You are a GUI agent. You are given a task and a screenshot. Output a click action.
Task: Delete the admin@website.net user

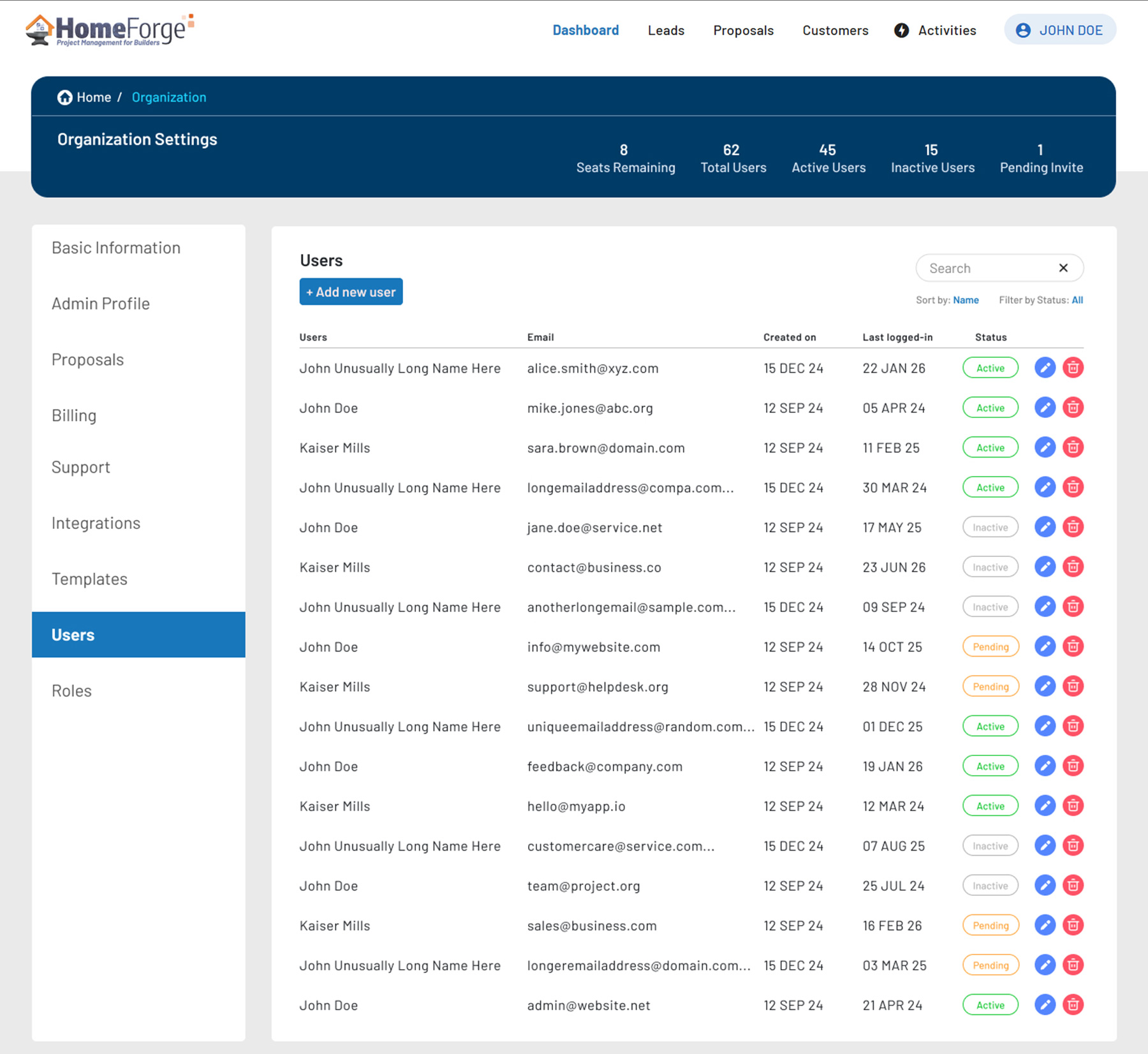(1073, 1005)
